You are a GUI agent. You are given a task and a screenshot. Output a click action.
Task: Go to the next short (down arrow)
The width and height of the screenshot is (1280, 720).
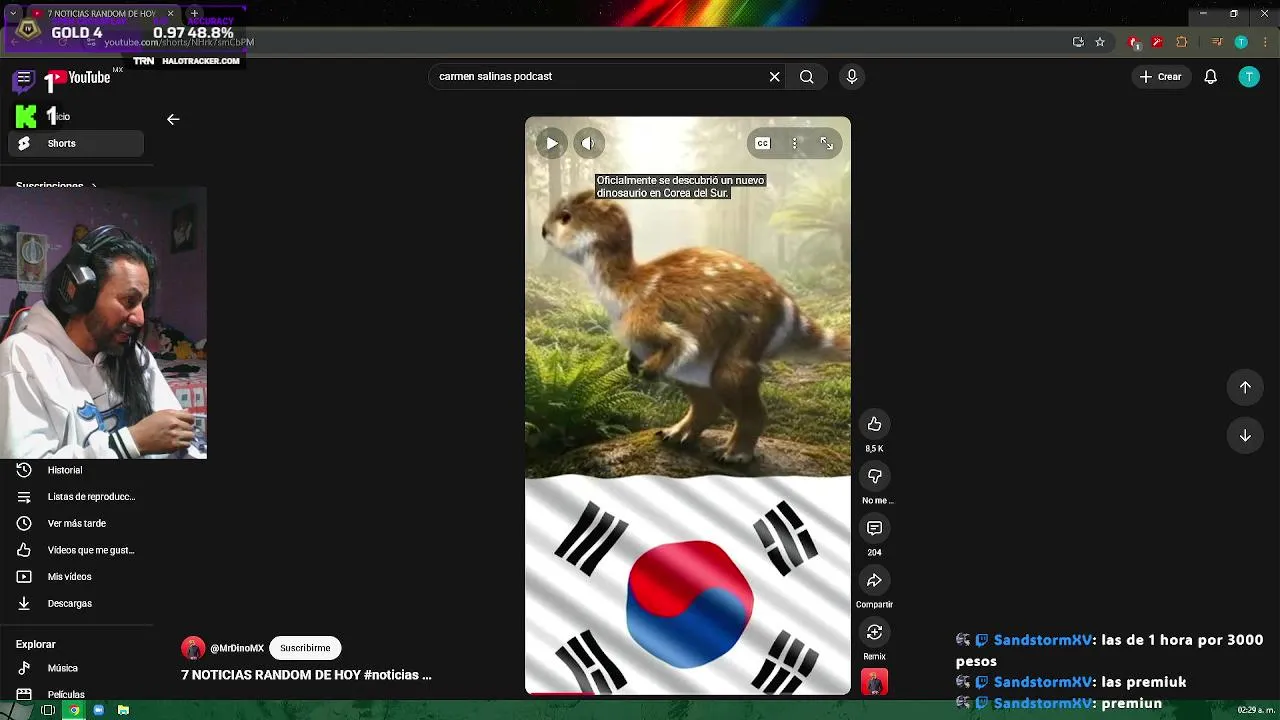pyautogui.click(x=1245, y=435)
